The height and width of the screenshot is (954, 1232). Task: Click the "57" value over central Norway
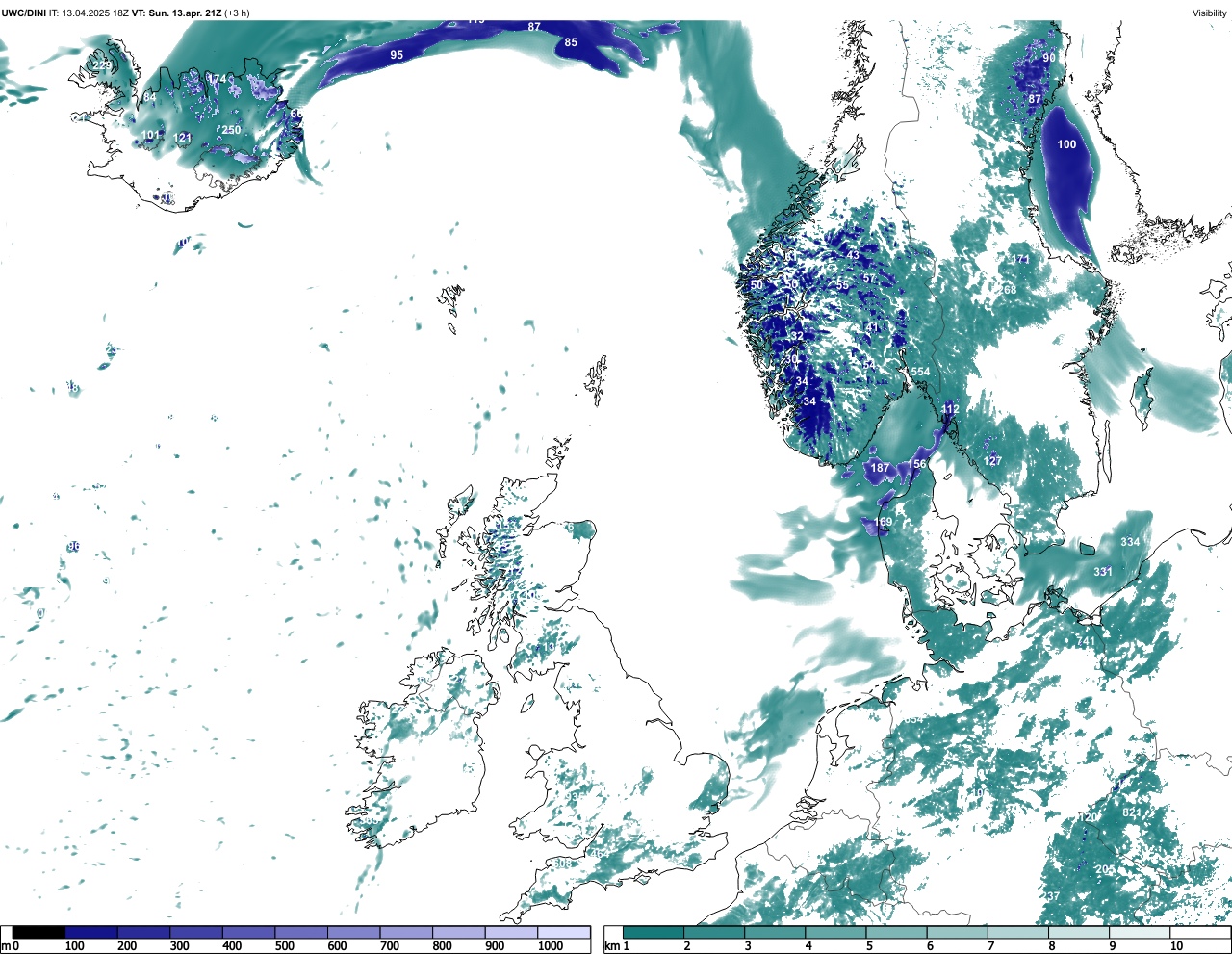pyautogui.click(x=869, y=278)
